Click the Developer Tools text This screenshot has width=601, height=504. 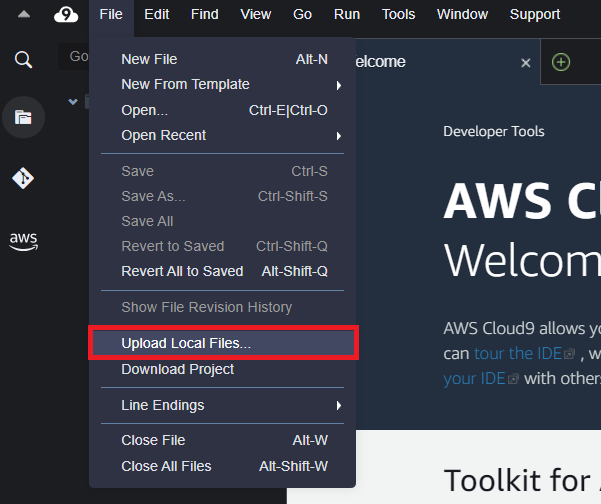click(x=494, y=131)
